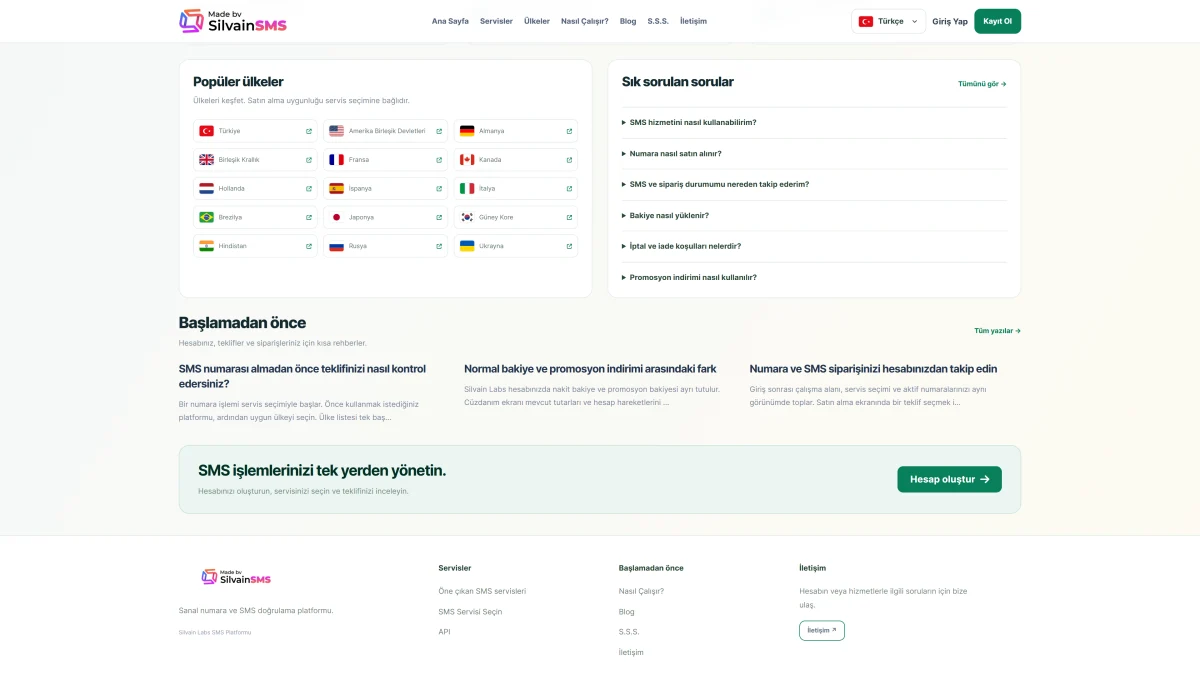This screenshot has width=1200, height=675.
Task: Open Nasıl Çalışır? in the top navigation
Action: [x=585, y=21]
